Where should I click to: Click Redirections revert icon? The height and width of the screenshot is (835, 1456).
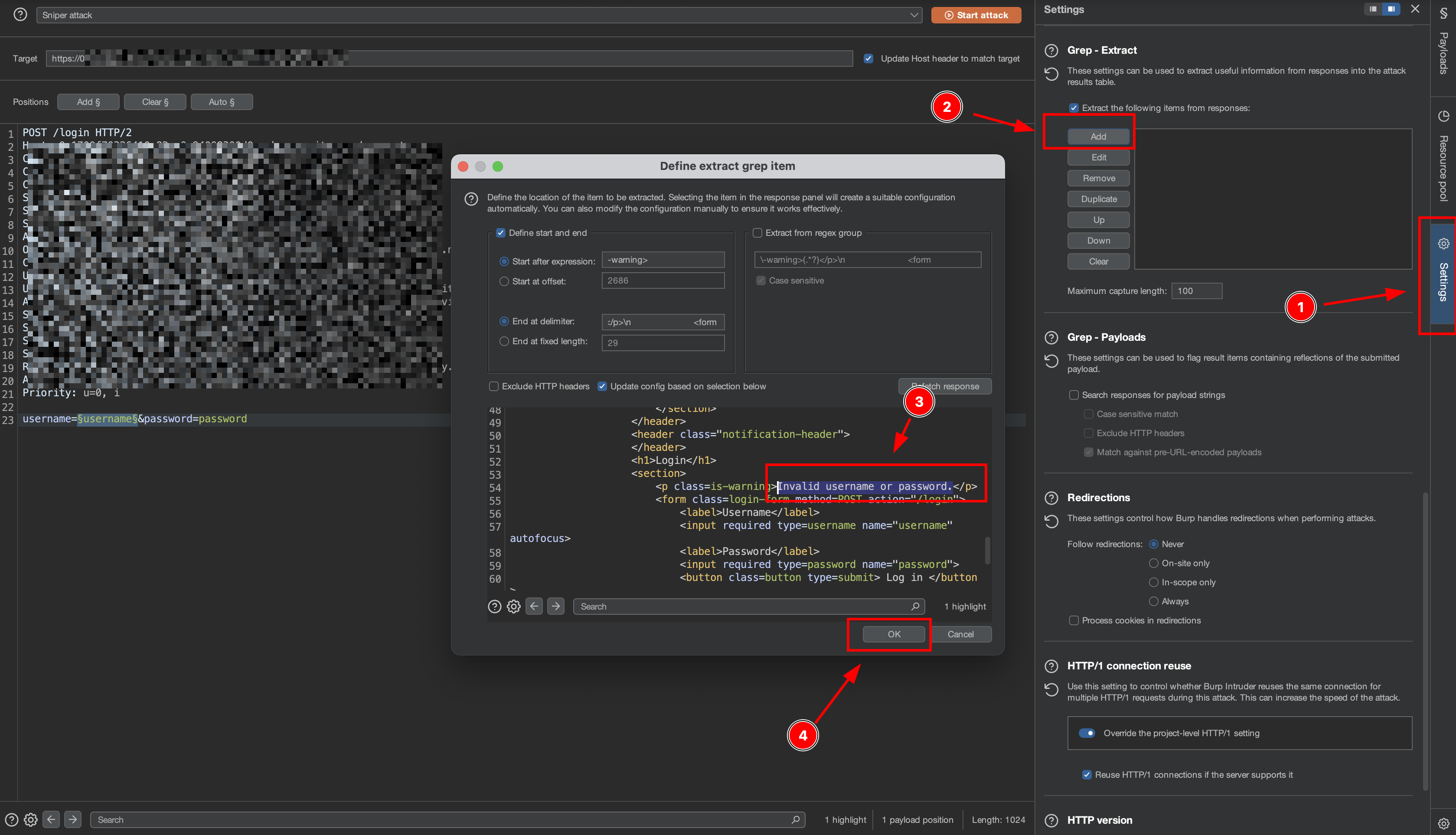[1051, 521]
